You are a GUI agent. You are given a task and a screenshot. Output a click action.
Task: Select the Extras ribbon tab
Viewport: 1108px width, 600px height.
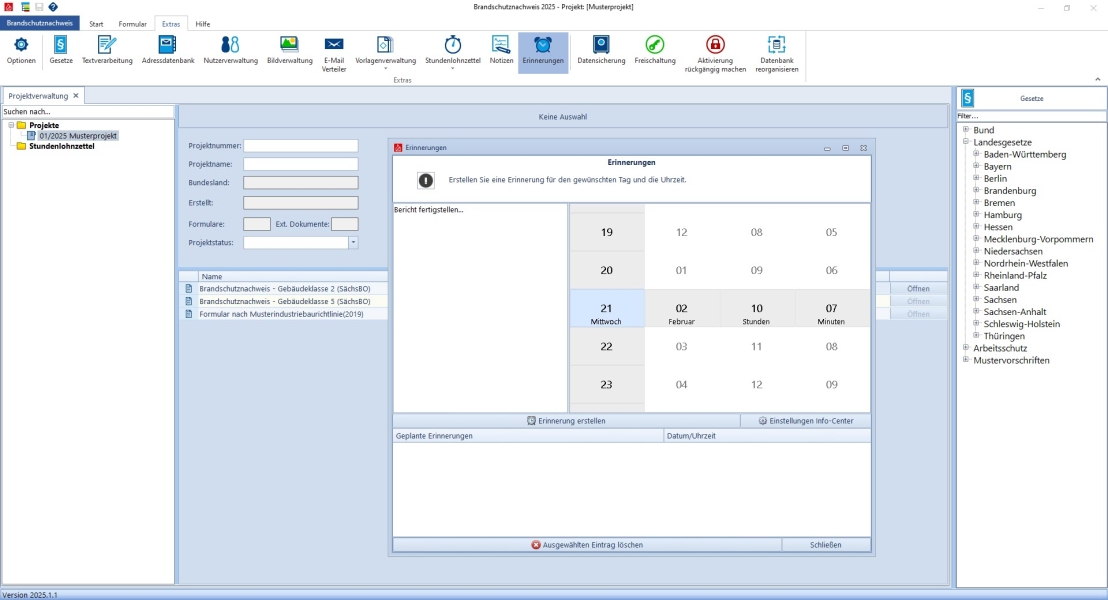171,24
